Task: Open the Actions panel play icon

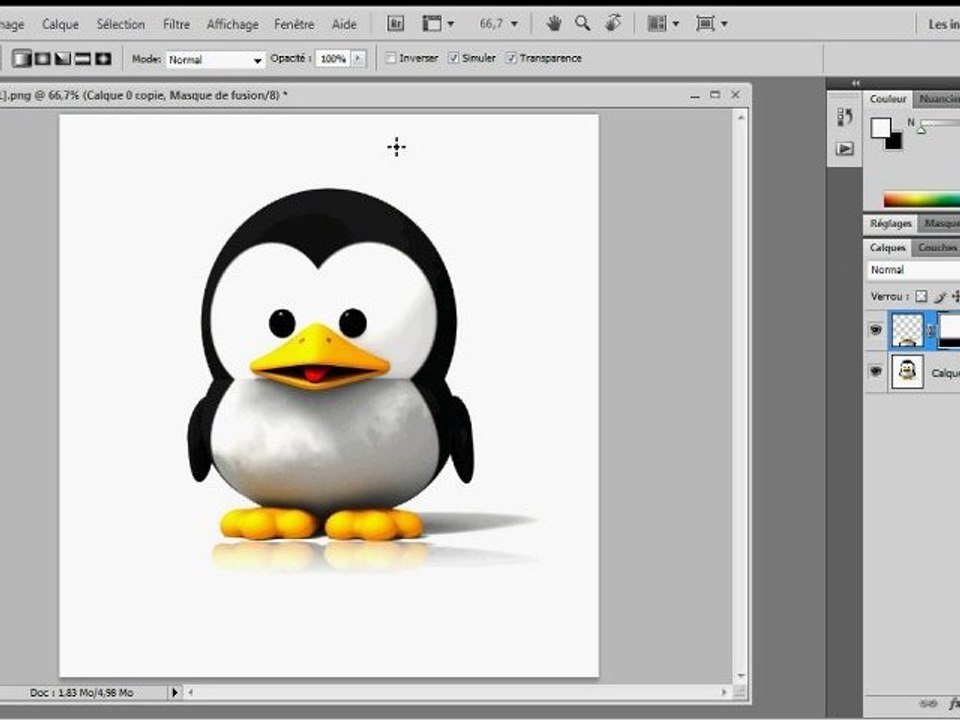Action: [845, 149]
